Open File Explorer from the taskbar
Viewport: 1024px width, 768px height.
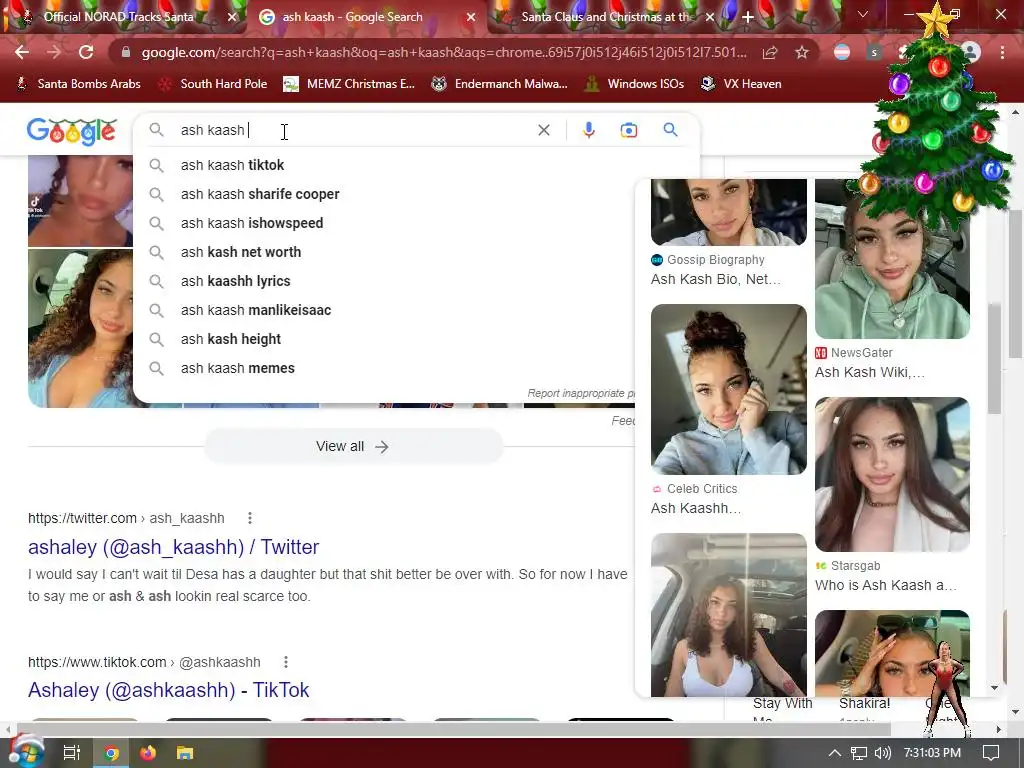pos(185,753)
